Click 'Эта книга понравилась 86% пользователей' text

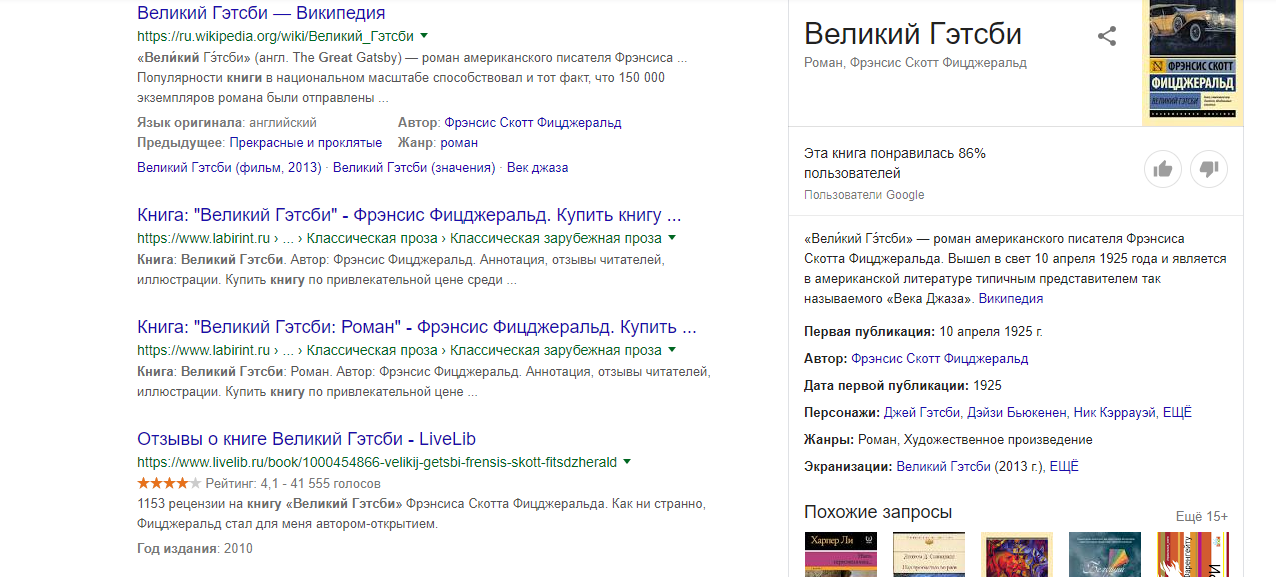(x=895, y=163)
